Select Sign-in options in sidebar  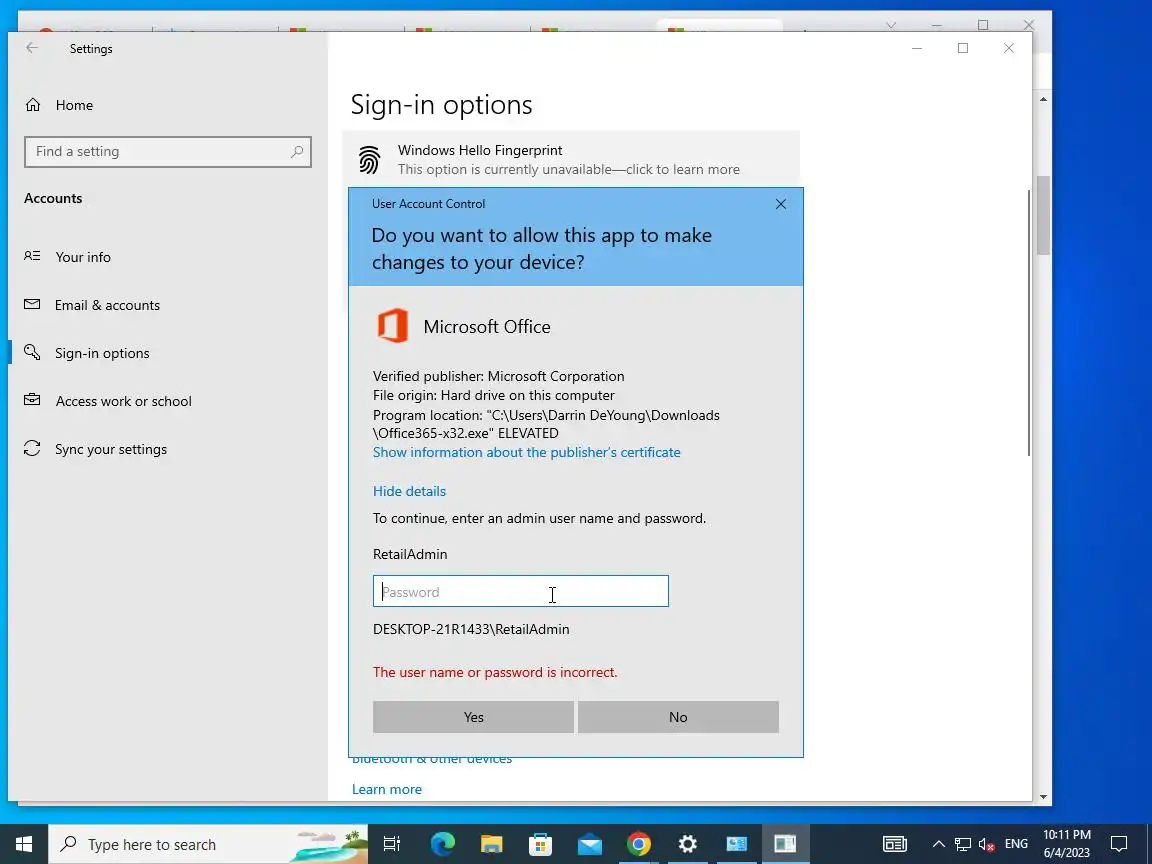[101, 353]
